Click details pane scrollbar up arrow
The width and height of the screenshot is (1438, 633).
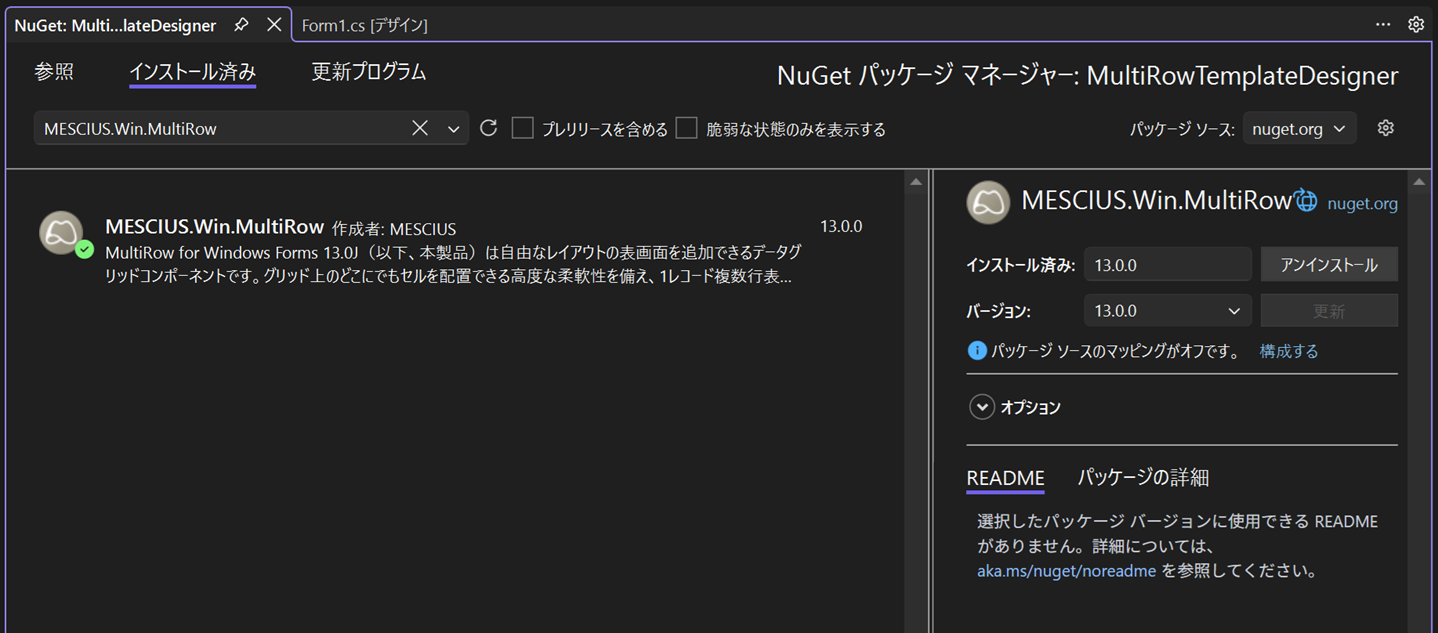pyautogui.click(x=1419, y=181)
